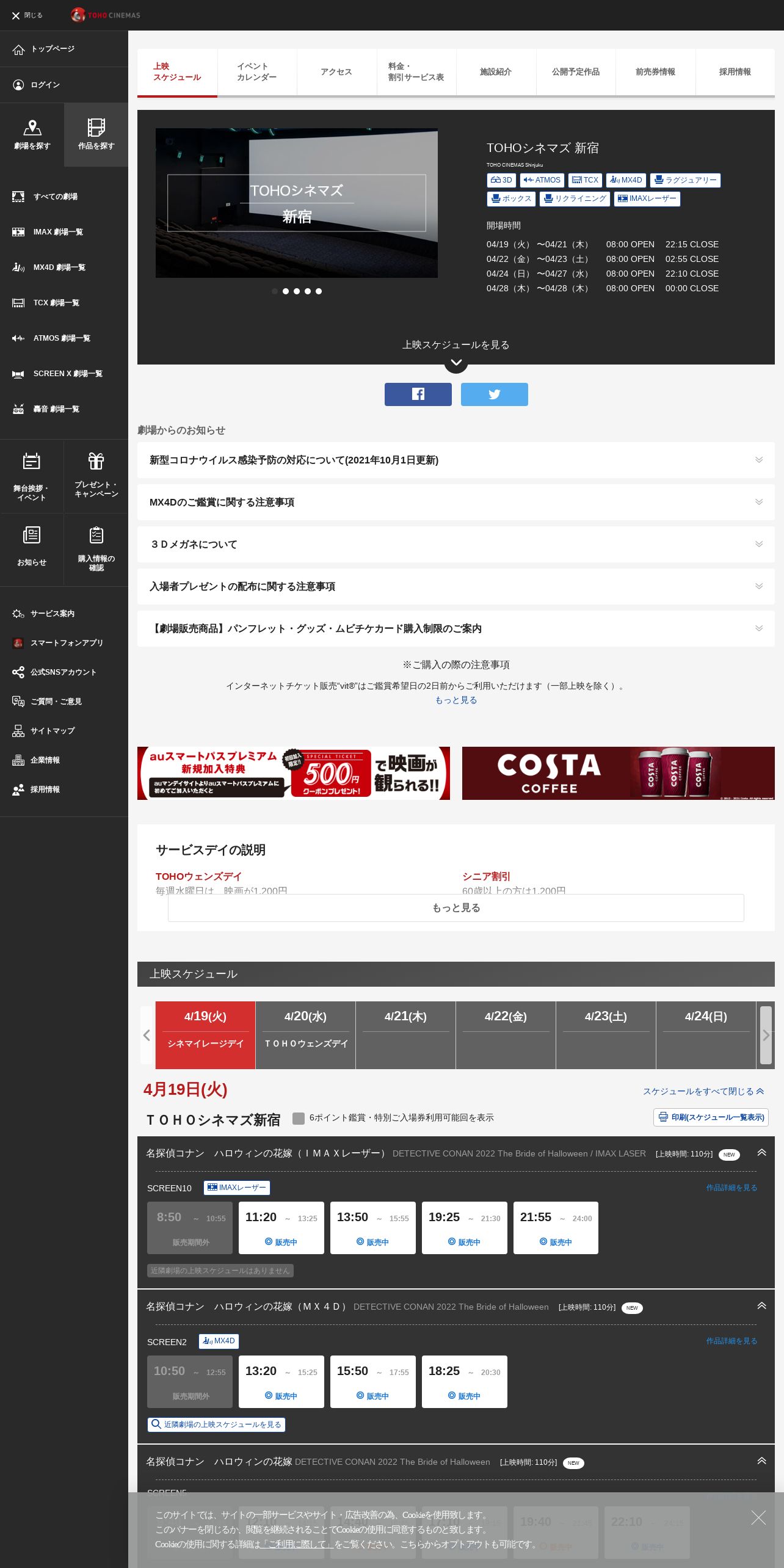Click the 3D feature badge
The height and width of the screenshot is (1568, 784).
(501, 180)
